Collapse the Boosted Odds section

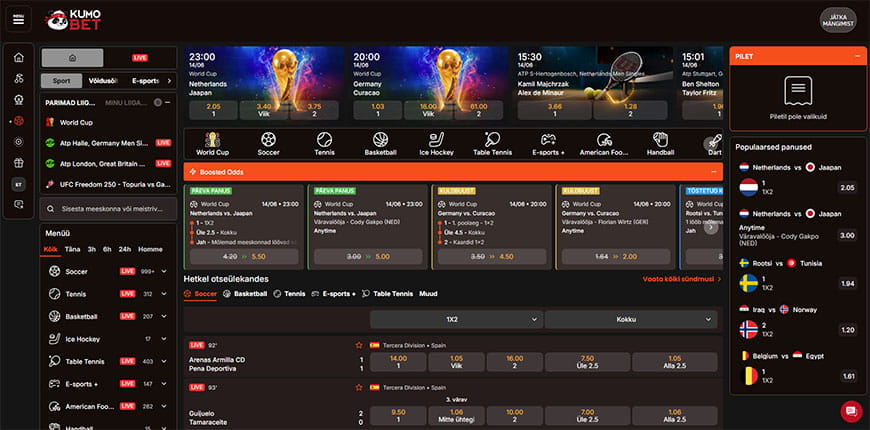[714, 172]
